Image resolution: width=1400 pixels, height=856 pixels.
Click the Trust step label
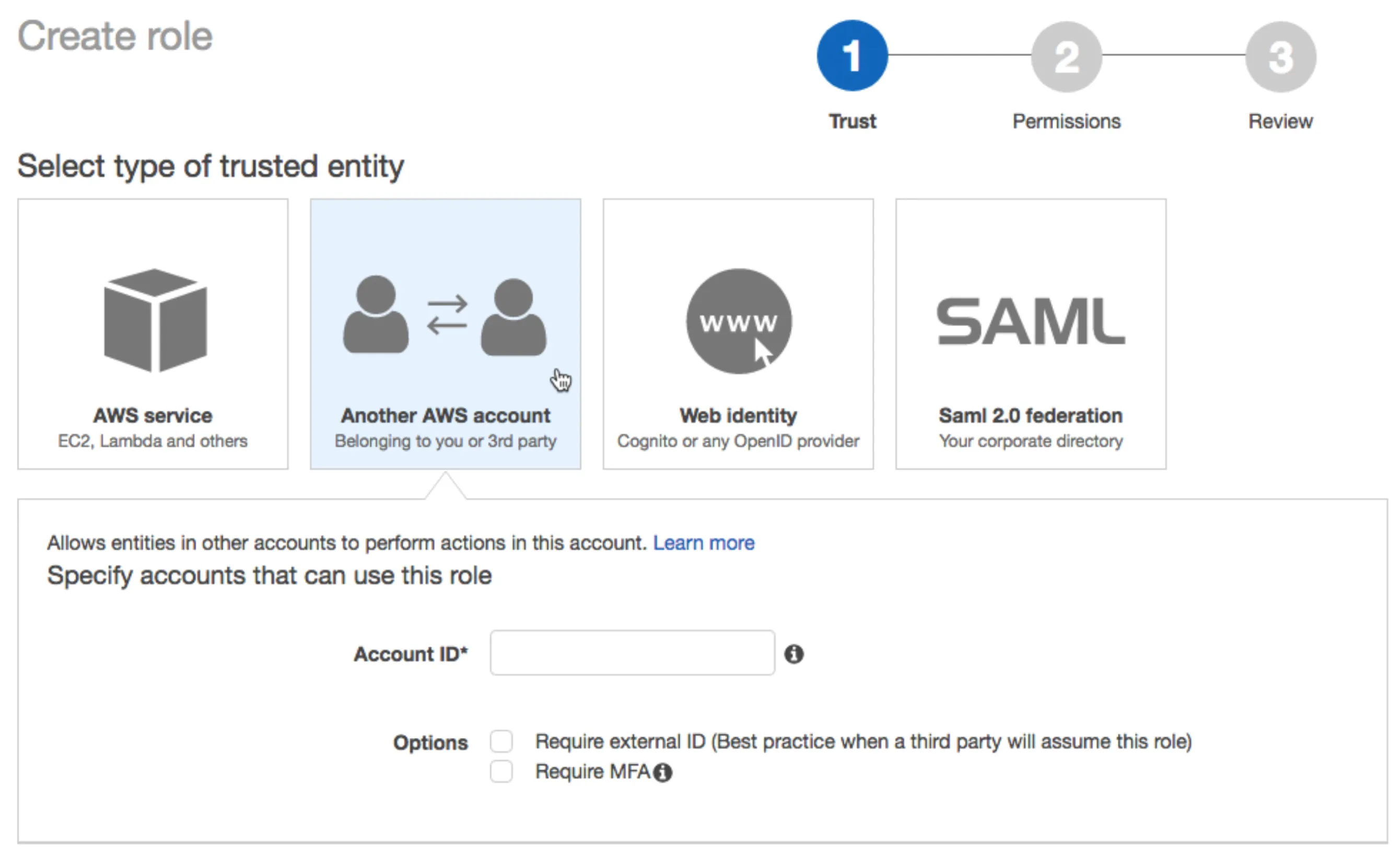coord(852,121)
